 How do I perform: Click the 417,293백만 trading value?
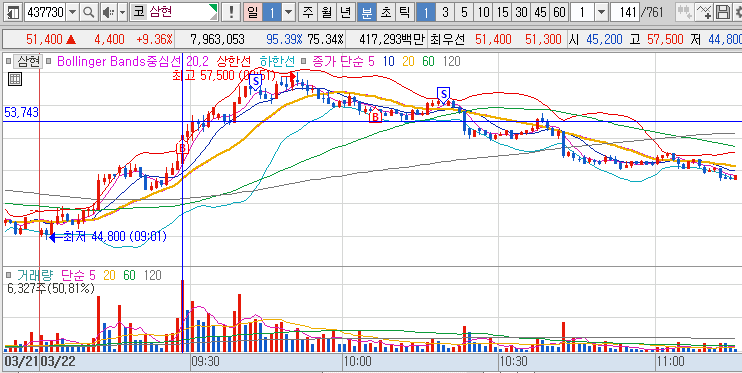tap(391, 39)
